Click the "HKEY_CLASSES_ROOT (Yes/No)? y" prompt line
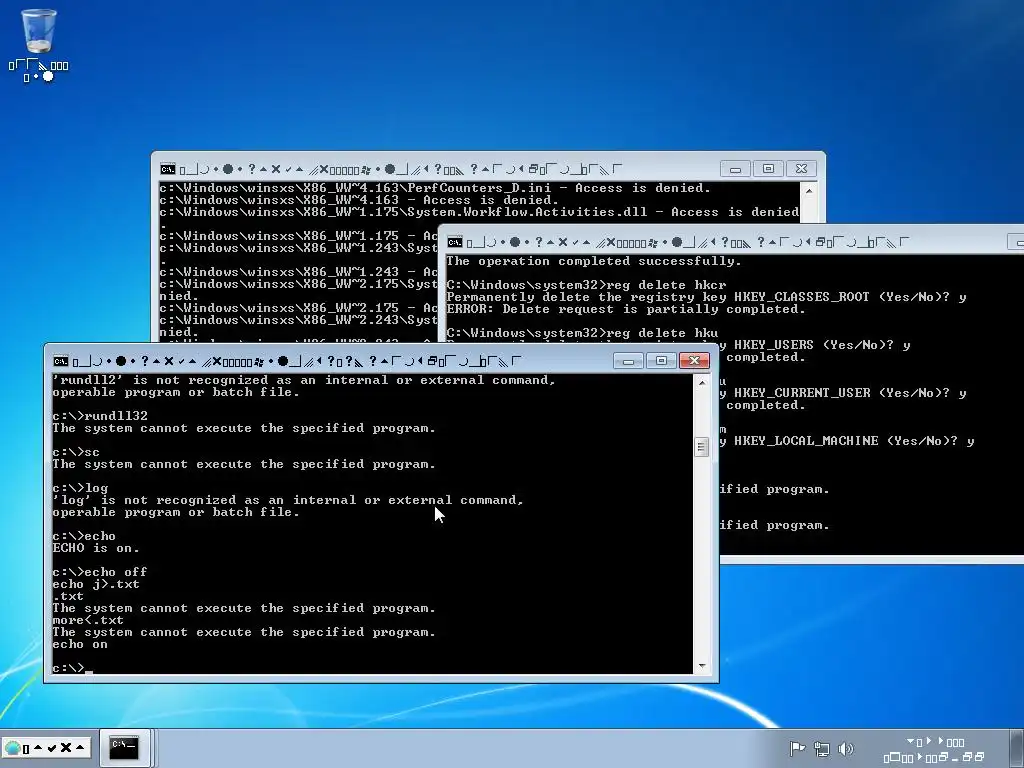This screenshot has width=1024, height=768. [x=706, y=297]
